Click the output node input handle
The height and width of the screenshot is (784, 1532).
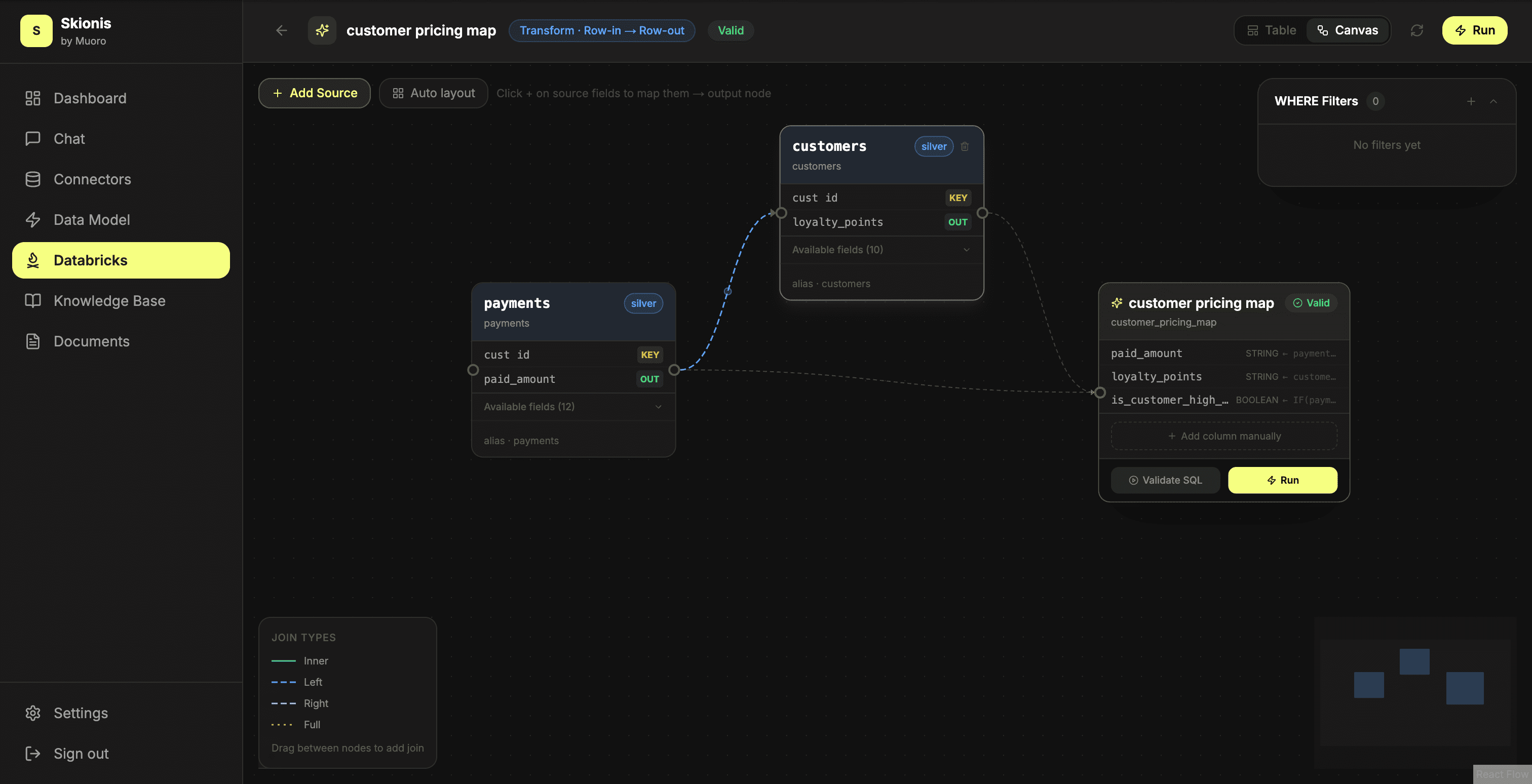pos(1100,393)
